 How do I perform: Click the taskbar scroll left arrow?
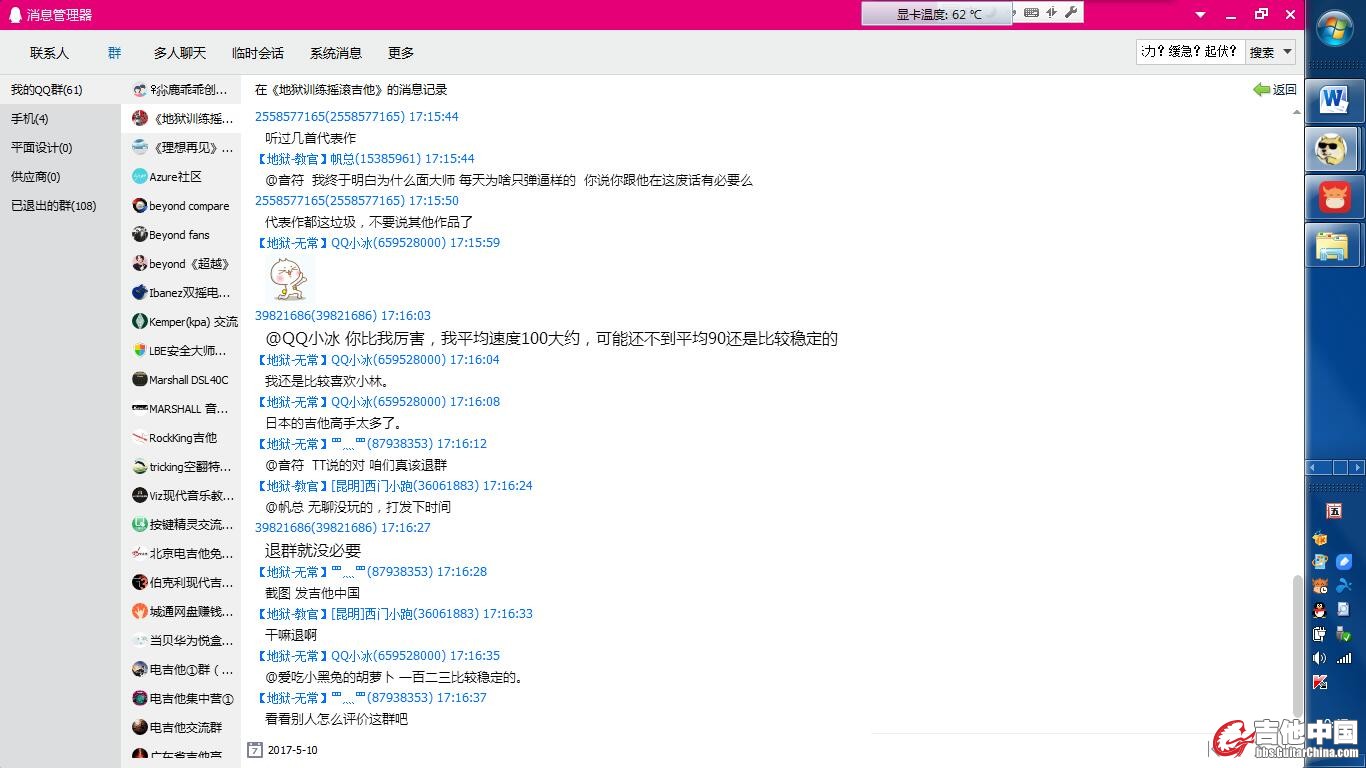(x=1314, y=467)
